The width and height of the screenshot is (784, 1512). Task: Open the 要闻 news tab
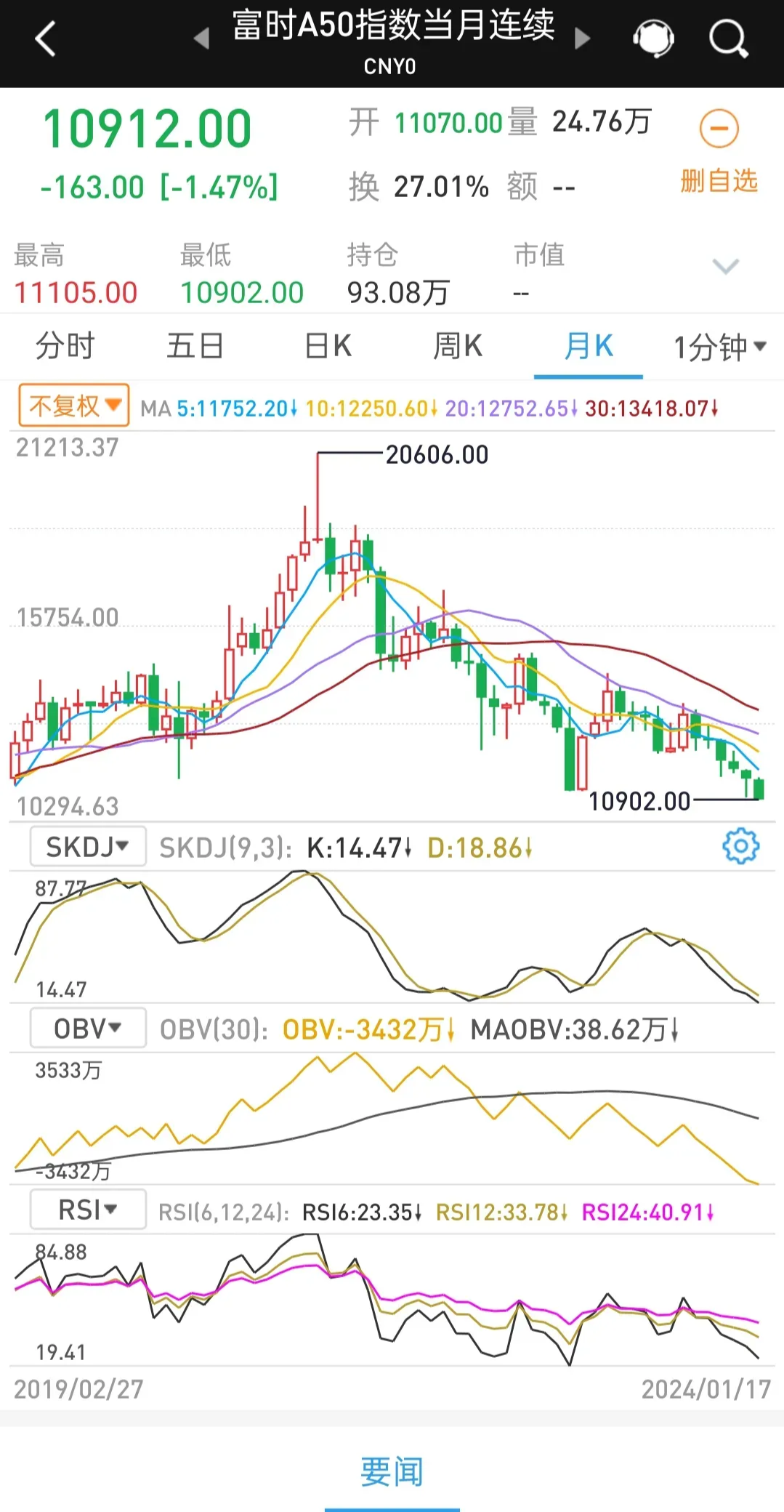point(392,1472)
